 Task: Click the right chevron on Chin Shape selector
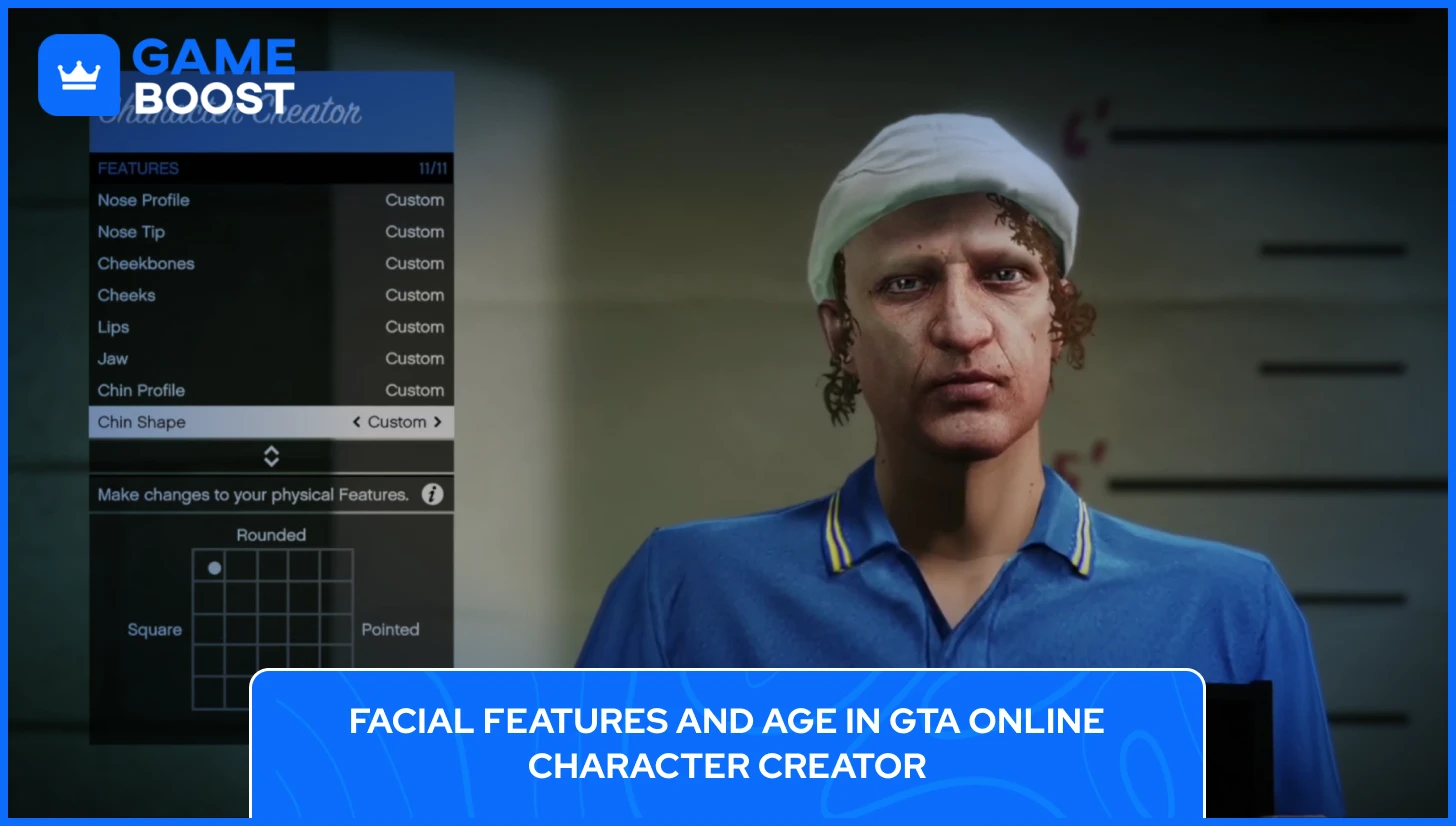437,422
